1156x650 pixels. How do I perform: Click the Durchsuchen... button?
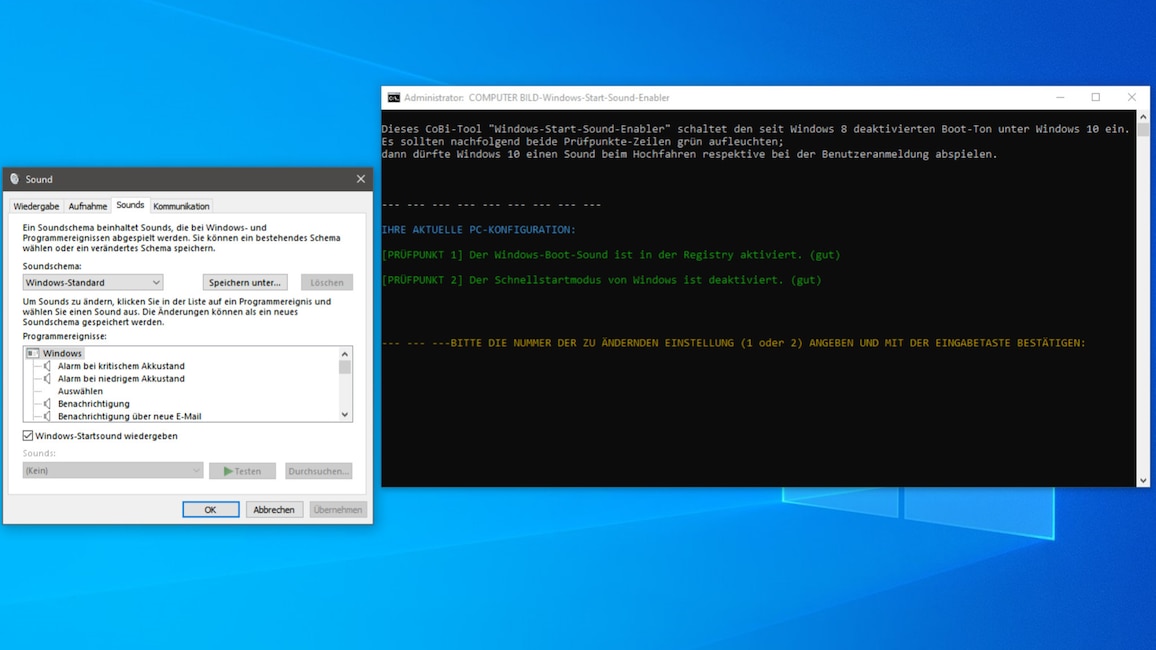point(318,471)
